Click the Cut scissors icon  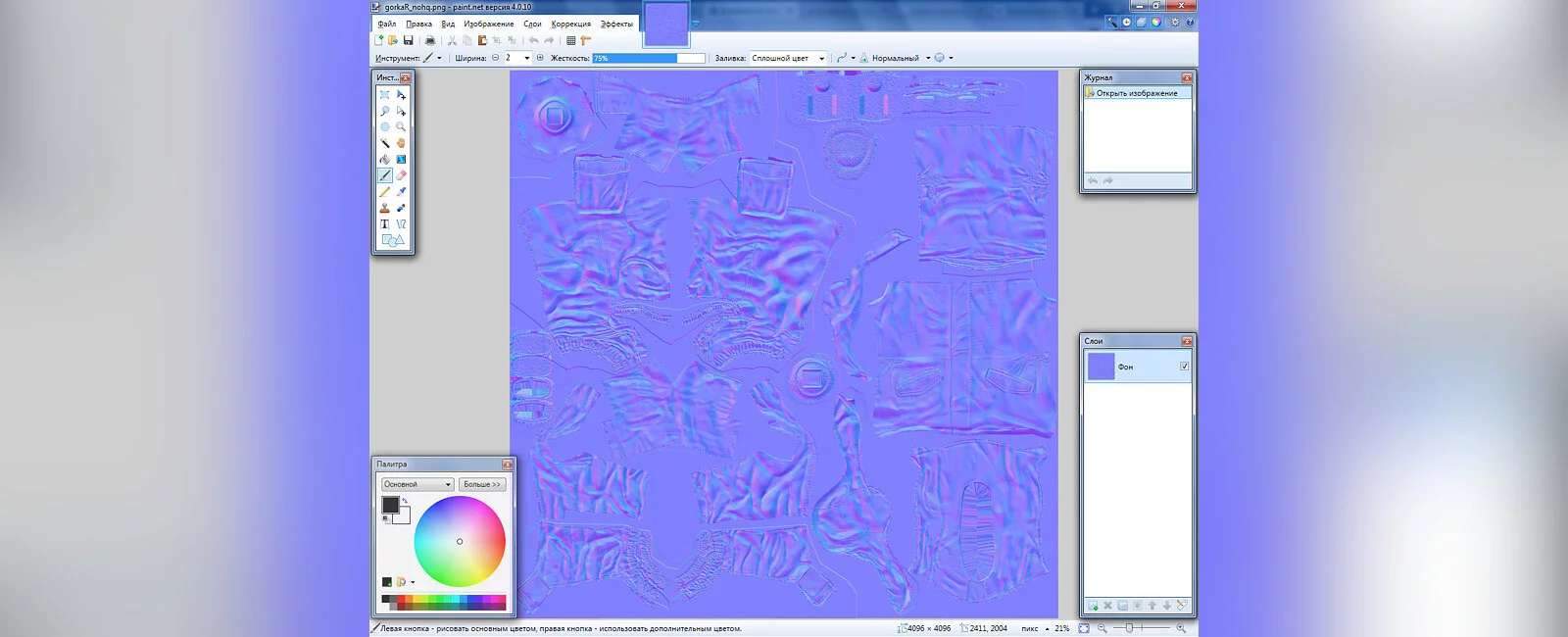click(x=452, y=40)
